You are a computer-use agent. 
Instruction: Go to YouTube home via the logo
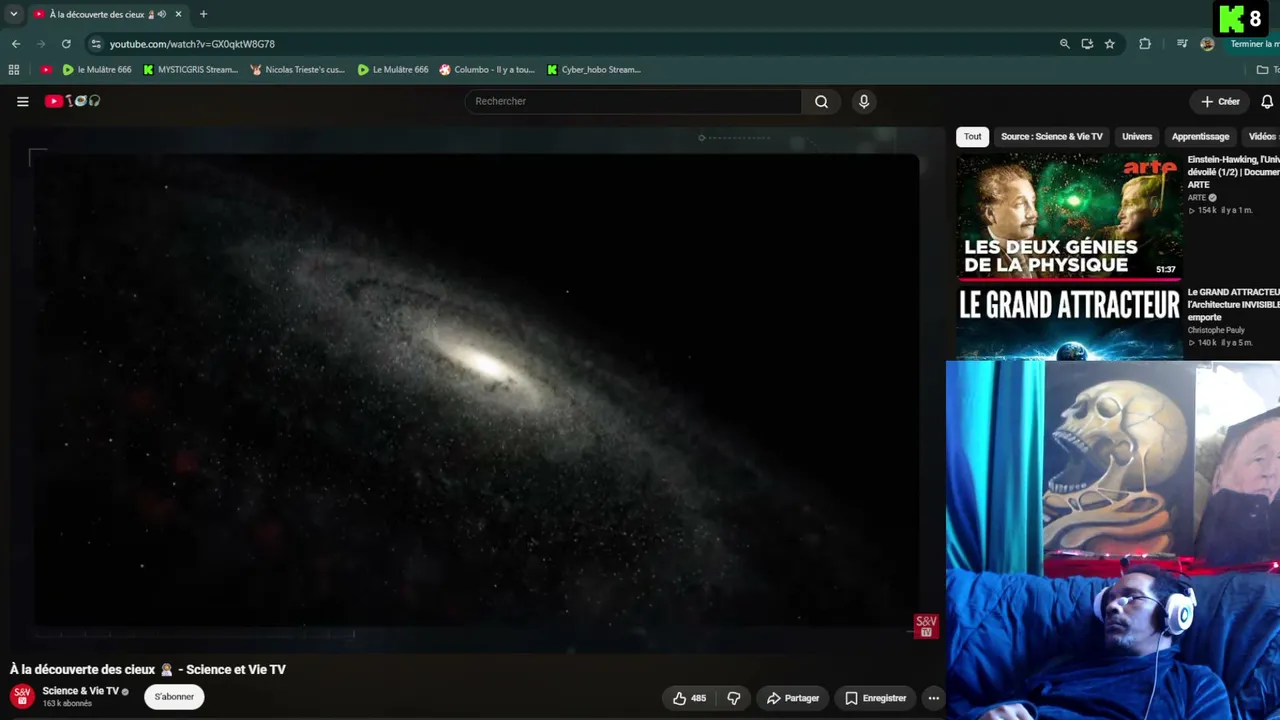[72, 101]
